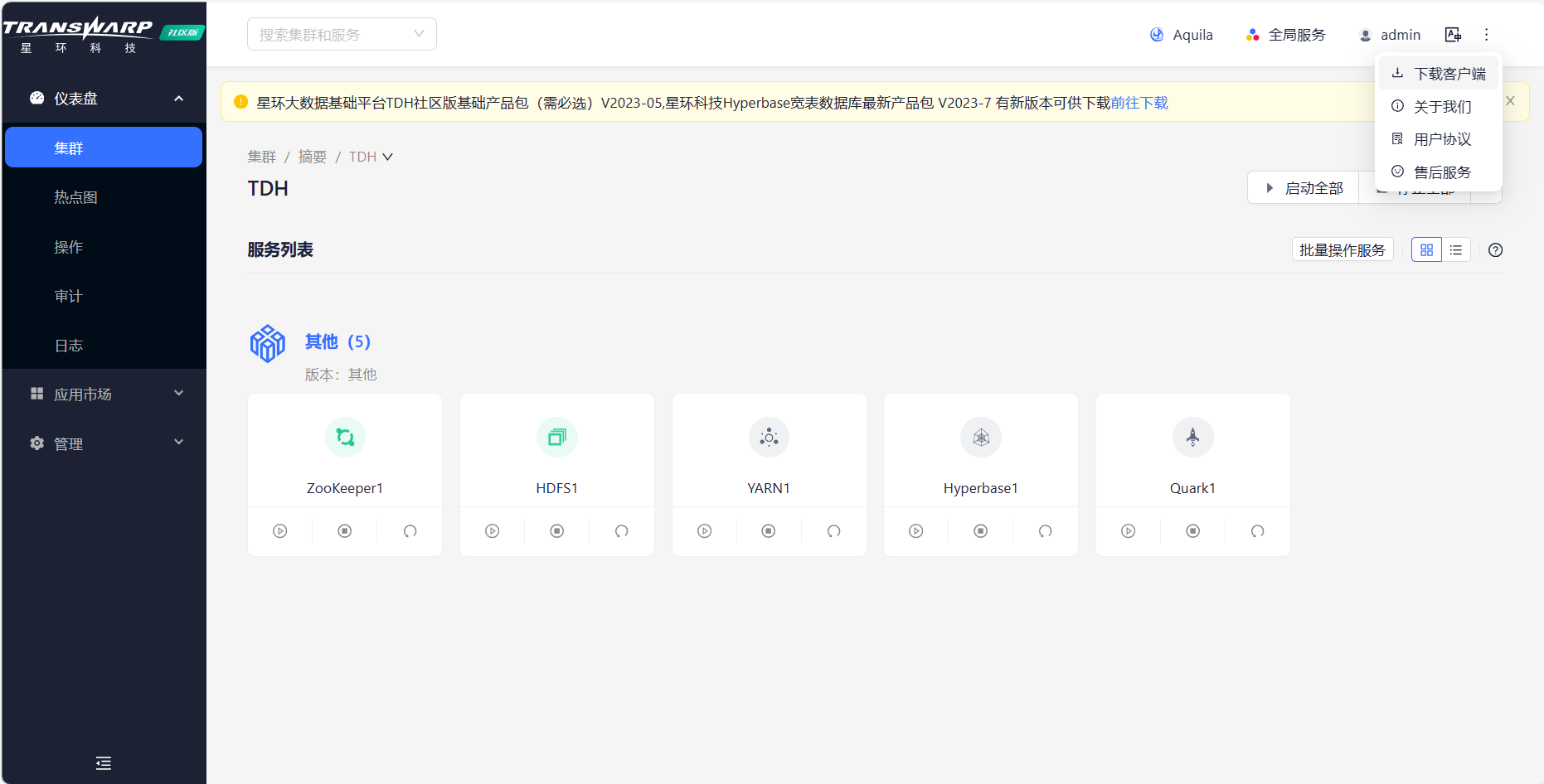Click the add-user icon near admin
The height and width of the screenshot is (784, 1544).
tap(1453, 34)
